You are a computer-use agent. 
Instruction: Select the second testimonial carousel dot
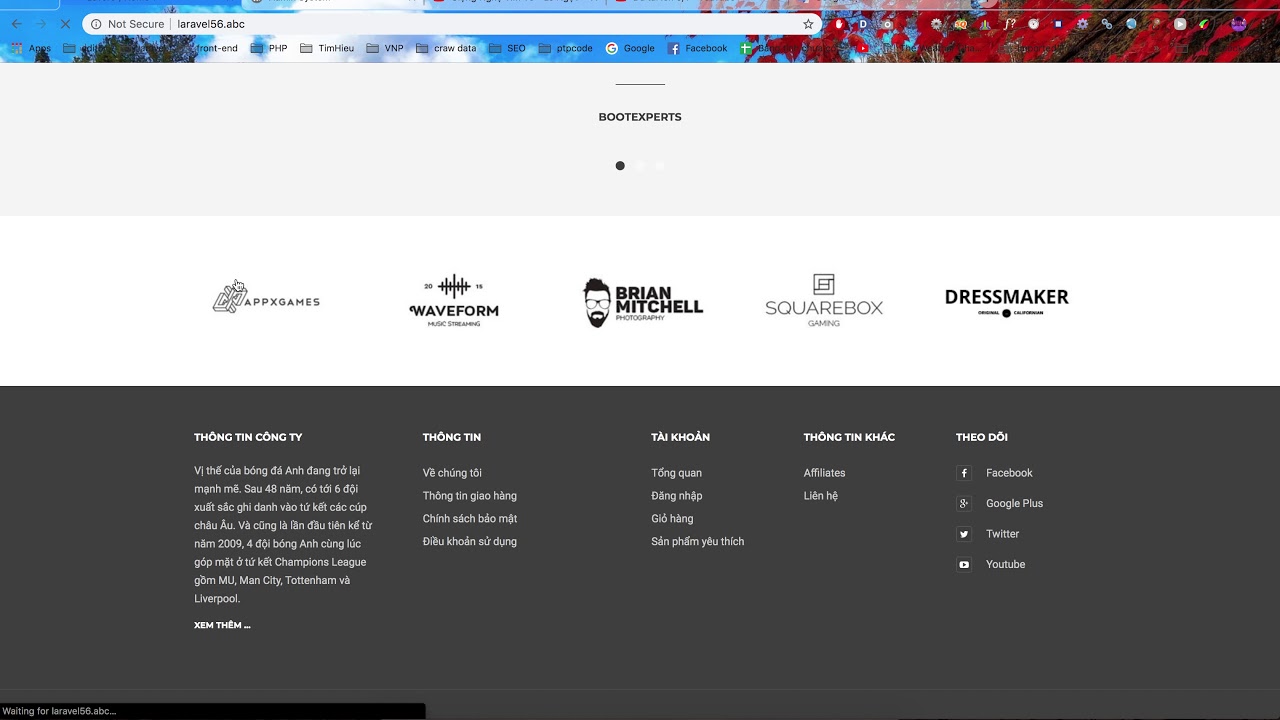(640, 166)
